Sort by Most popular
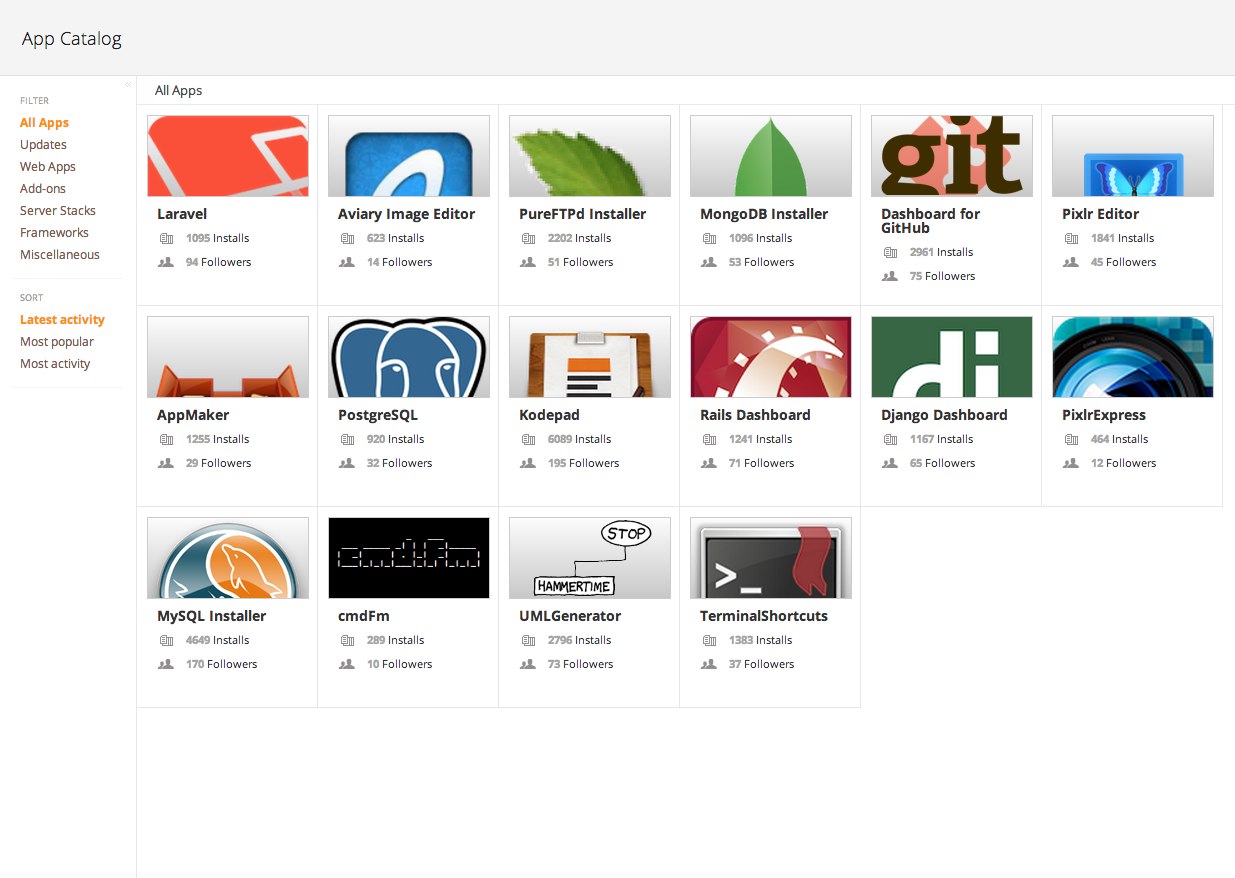This screenshot has height=878, width=1235. (x=57, y=342)
